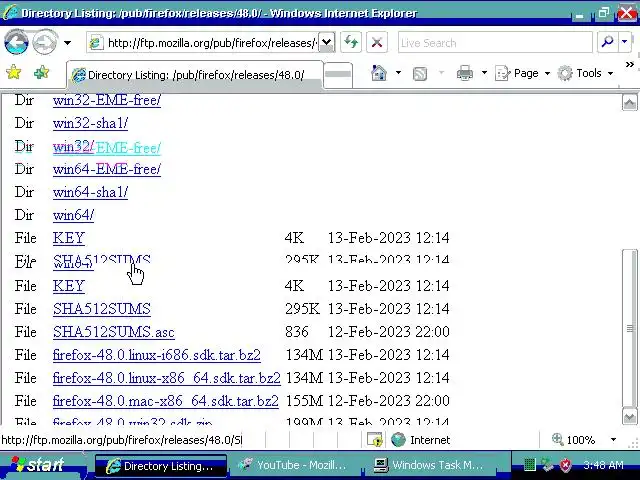Viewport: 640px width, 480px height.
Task: Open the search provider options dropdown
Action: click(x=624, y=42)
